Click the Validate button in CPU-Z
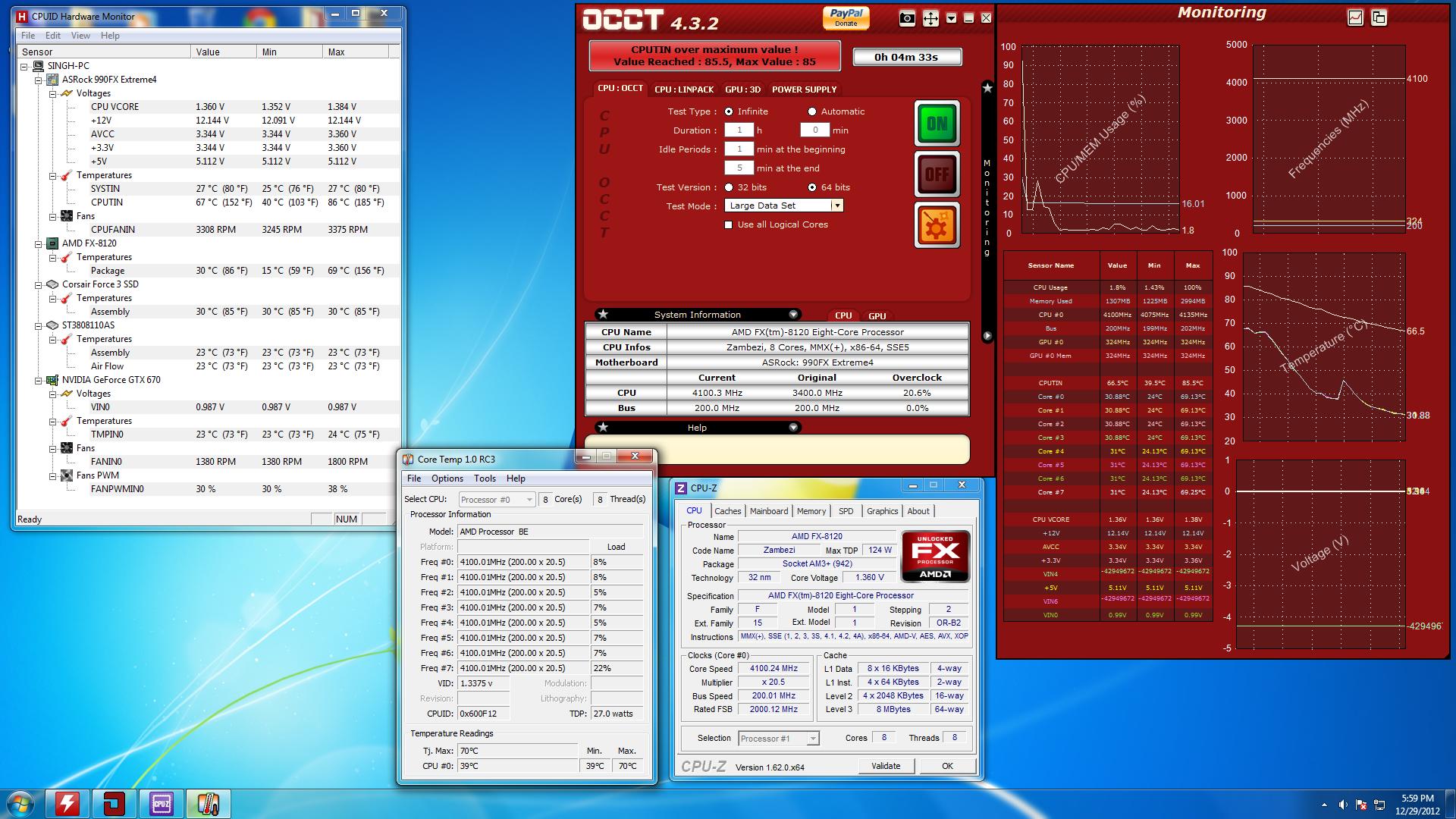The height and width of the screenshot is (819, 1456). 886,766
